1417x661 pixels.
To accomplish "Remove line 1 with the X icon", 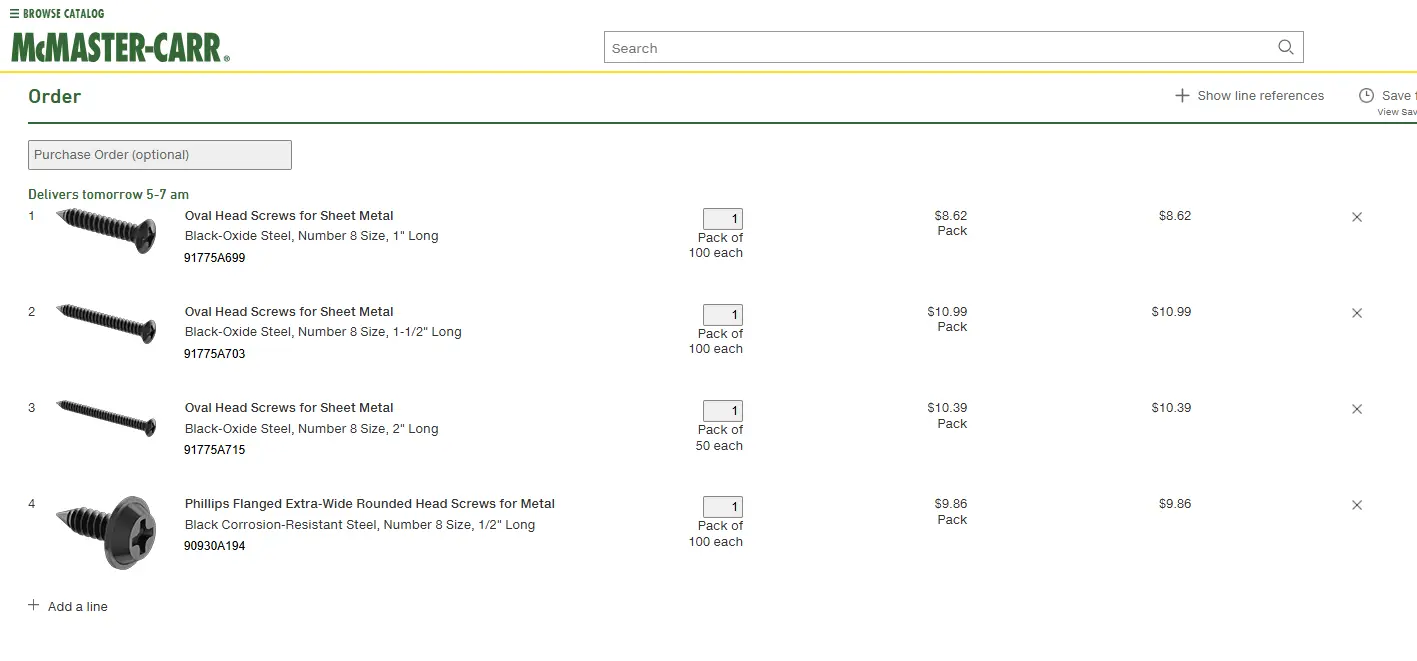I will [x=1357, y=217].
